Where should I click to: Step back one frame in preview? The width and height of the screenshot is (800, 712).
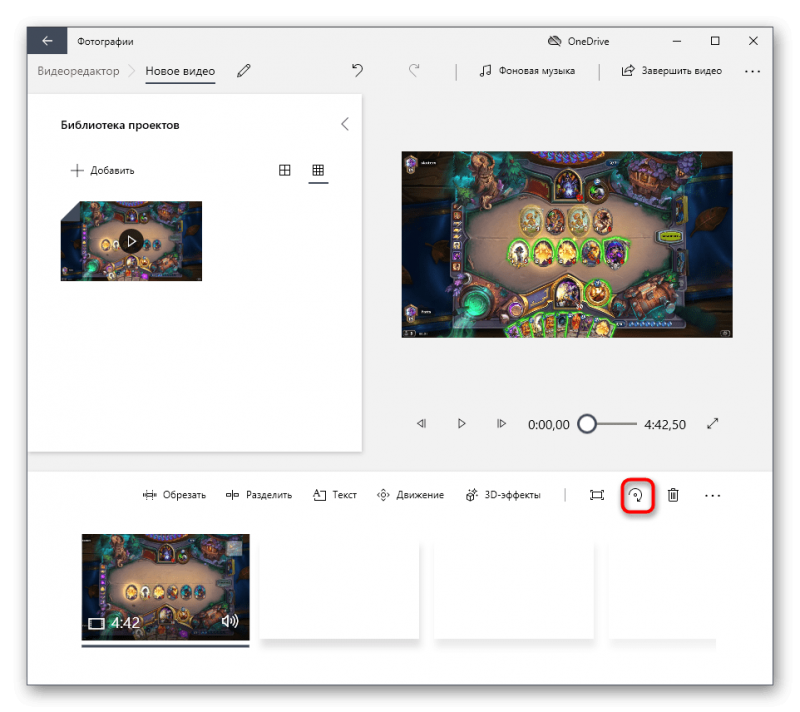coord(421,423)
